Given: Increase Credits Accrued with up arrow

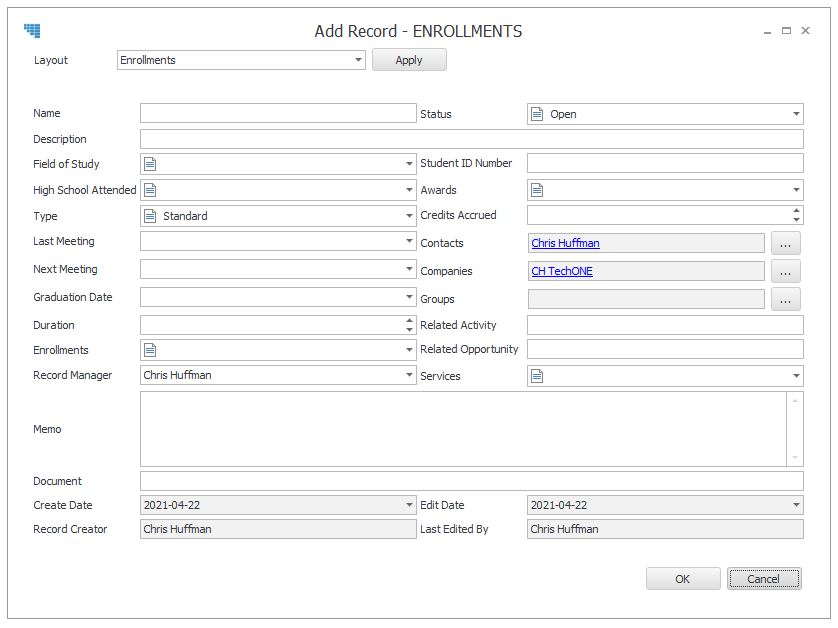Looking at the screenshot, I should tap(796, 211).
